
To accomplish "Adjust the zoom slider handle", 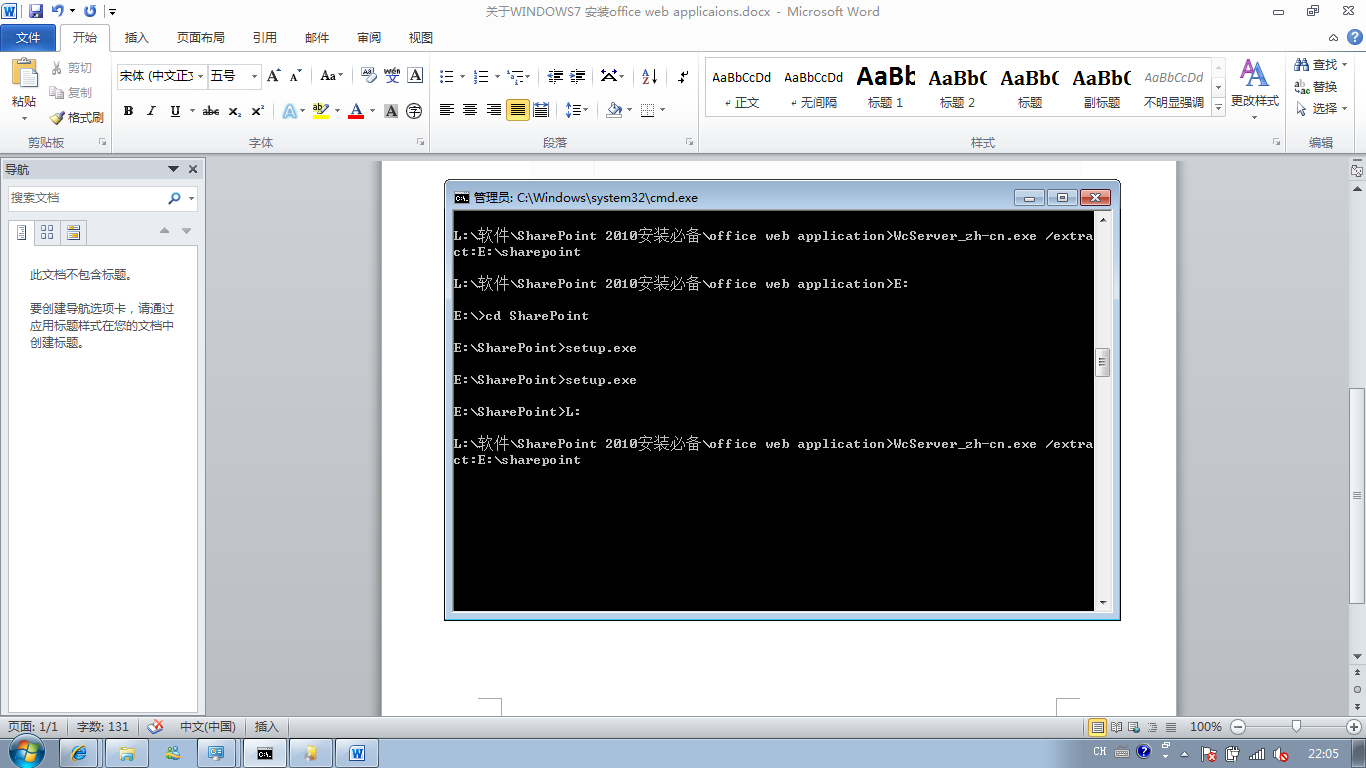I will click(1296, 727).
